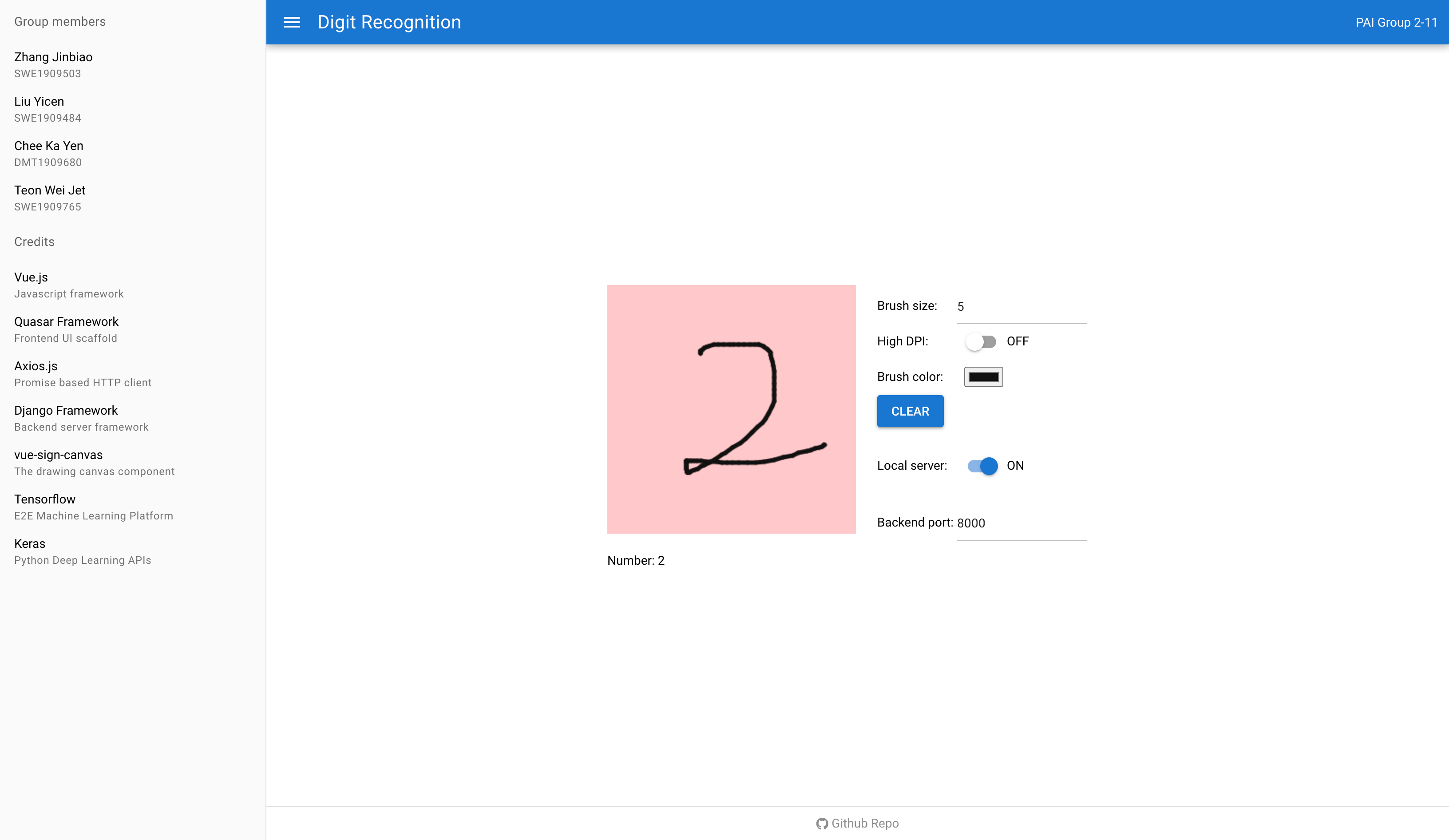Screen dimensions: 1449x840
Task: Click Chee Ka Yen member item
Action: pyautogui.click(x=49, y=153)
